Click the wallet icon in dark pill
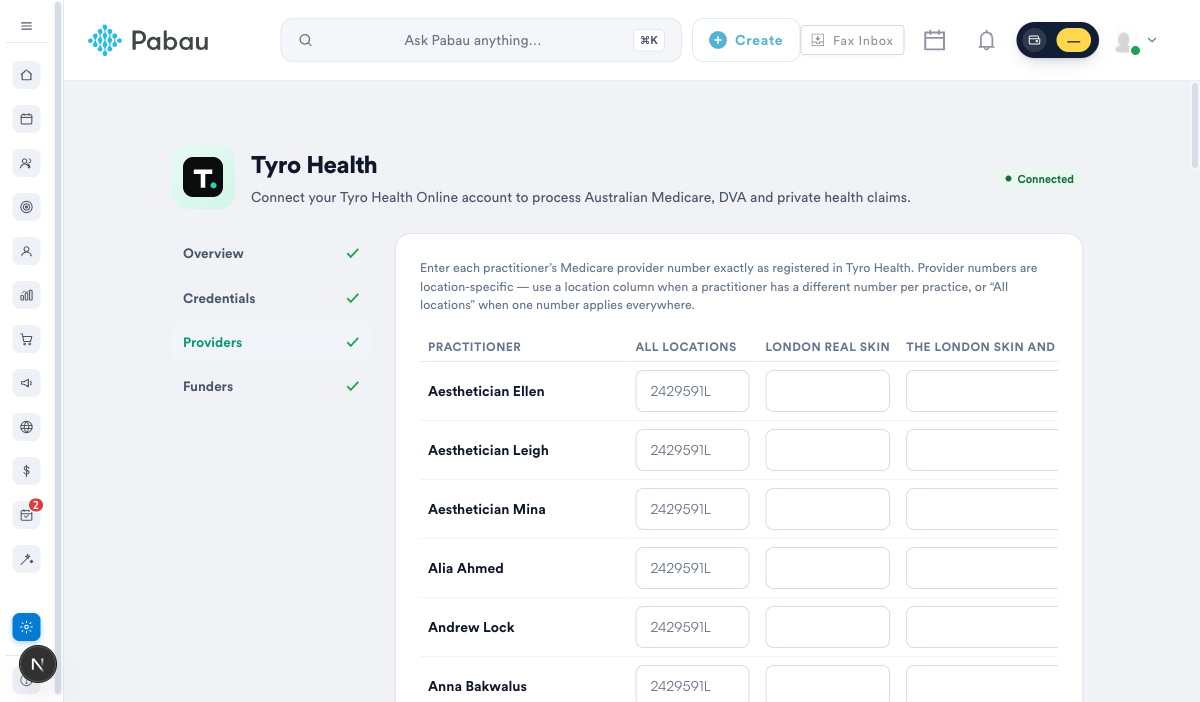The image size is (1200, 702). (x=1035, y=40)
